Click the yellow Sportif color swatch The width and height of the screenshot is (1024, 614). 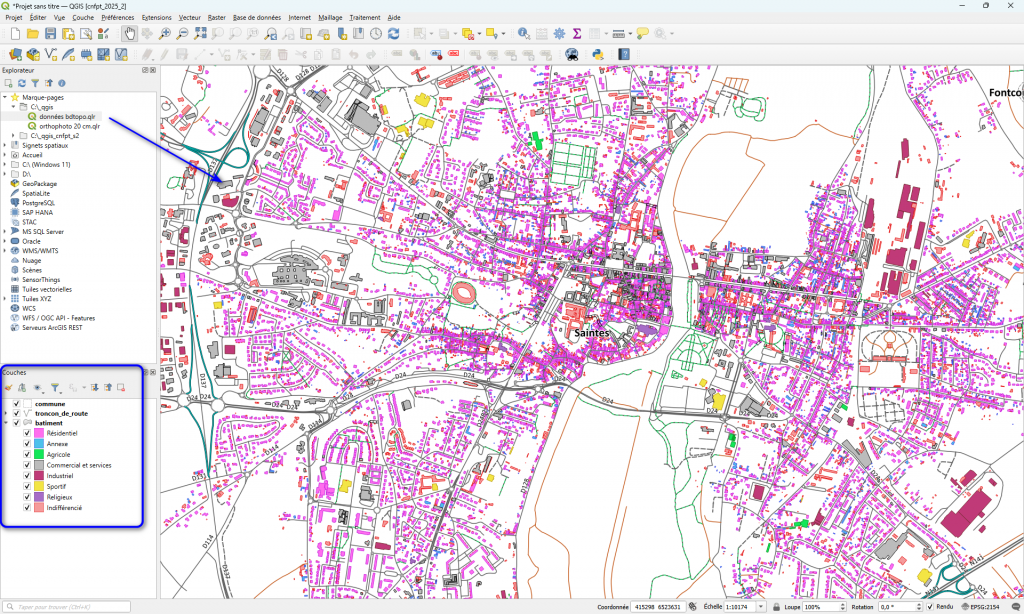pos(38,486)
